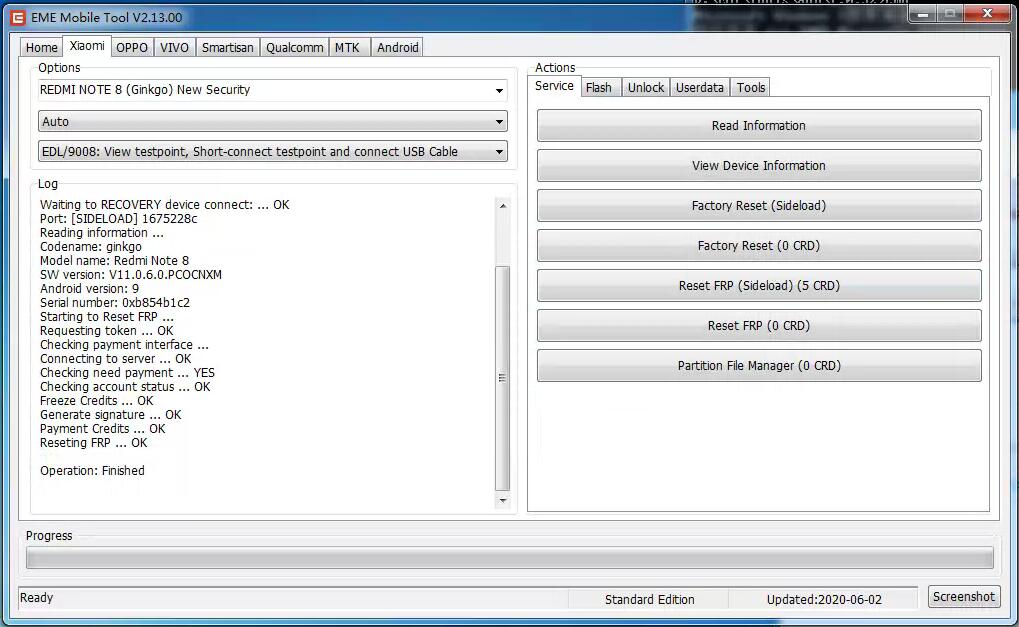Click the Read Information button

pos(759,125)
